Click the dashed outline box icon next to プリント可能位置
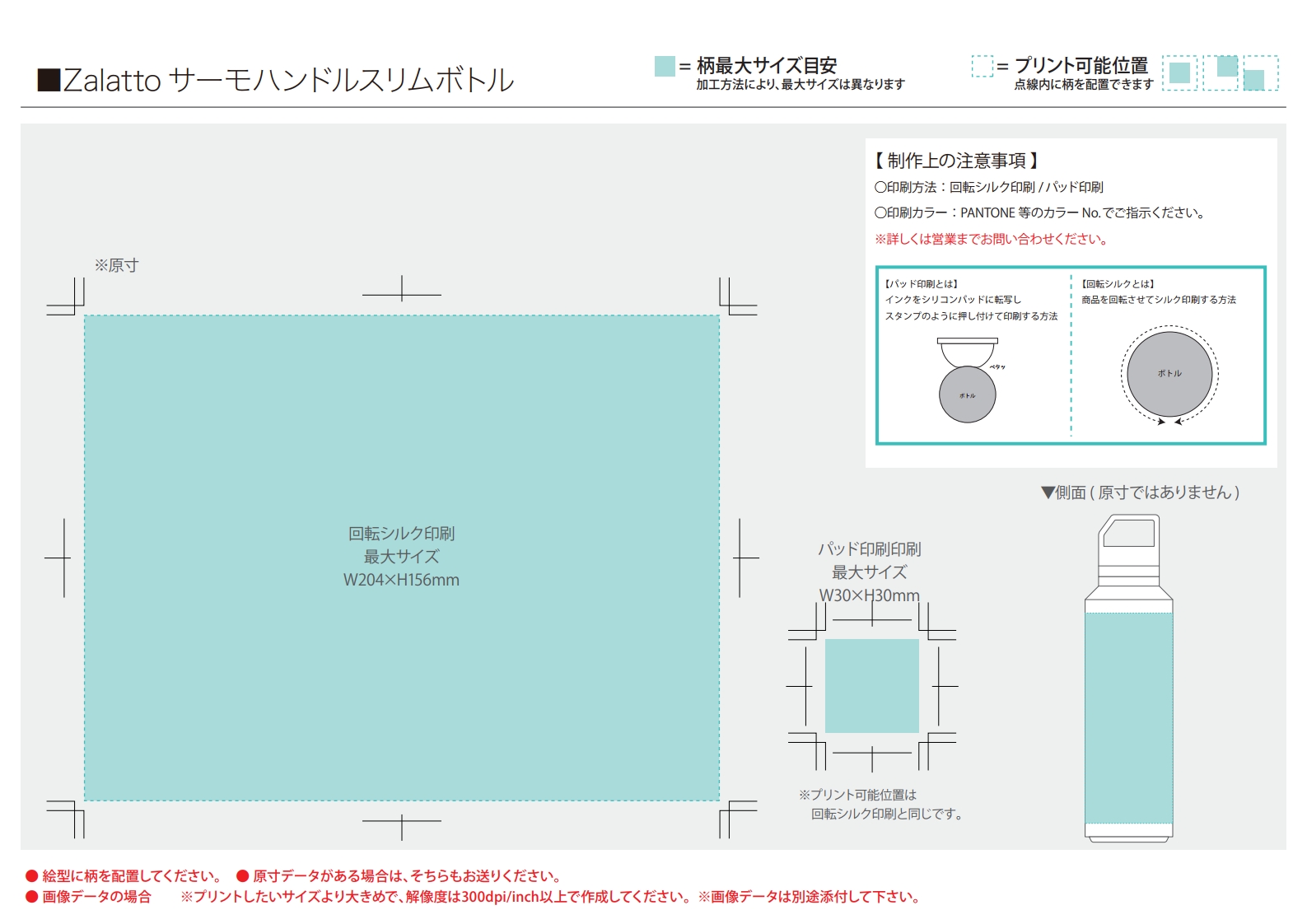Screen dimensions: 1307x924 (983, 66)
